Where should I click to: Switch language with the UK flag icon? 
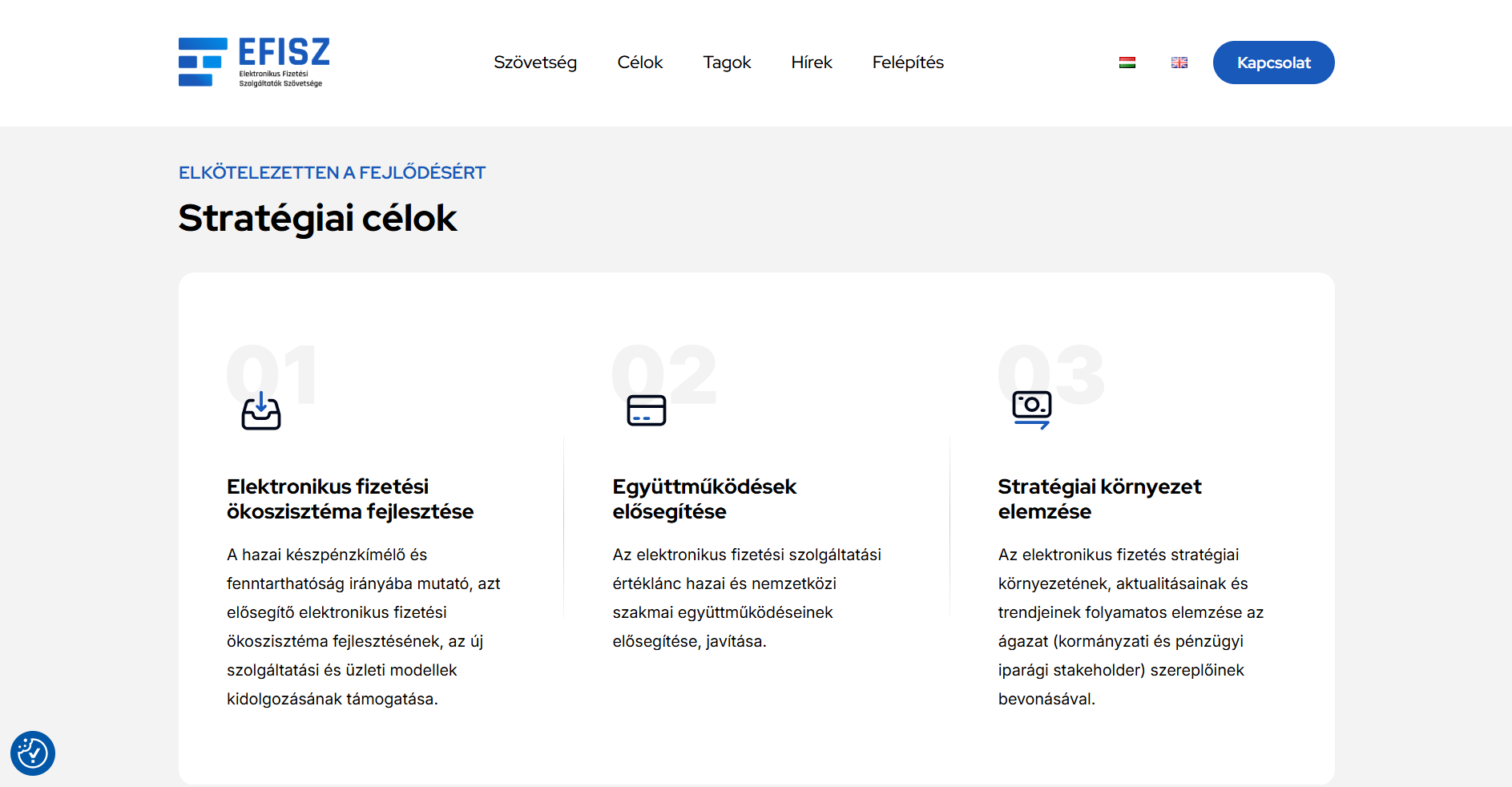(x=1179, y=63)
